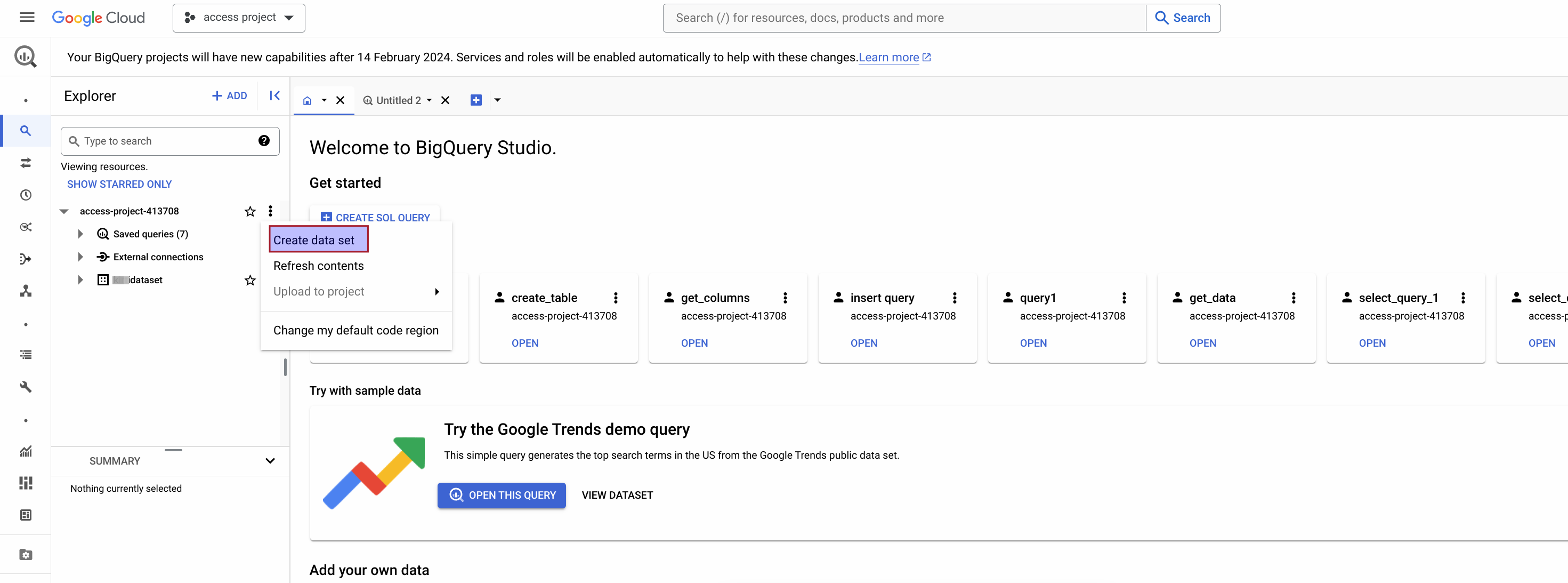Viewport: 1568px width, 583px height.
Task: Click the OPEN THIS QUERY button
Action: point(502,495)
